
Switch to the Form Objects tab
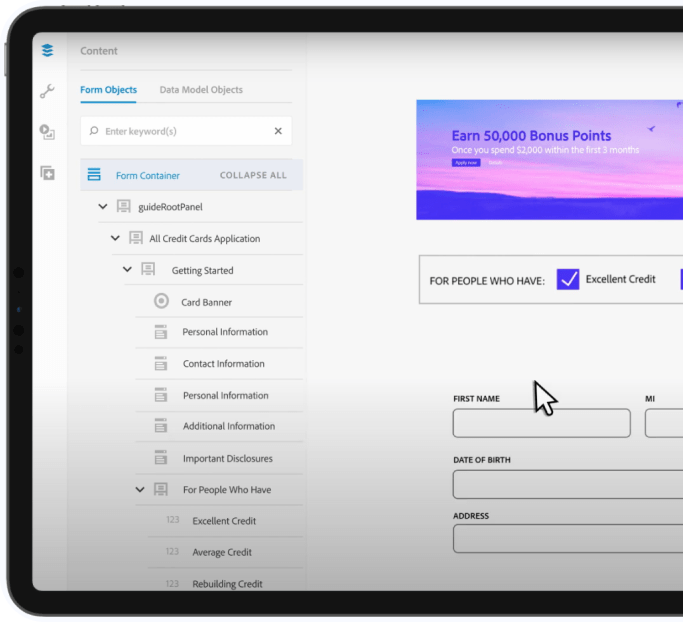pyautogui.click(x=108, y=90)
